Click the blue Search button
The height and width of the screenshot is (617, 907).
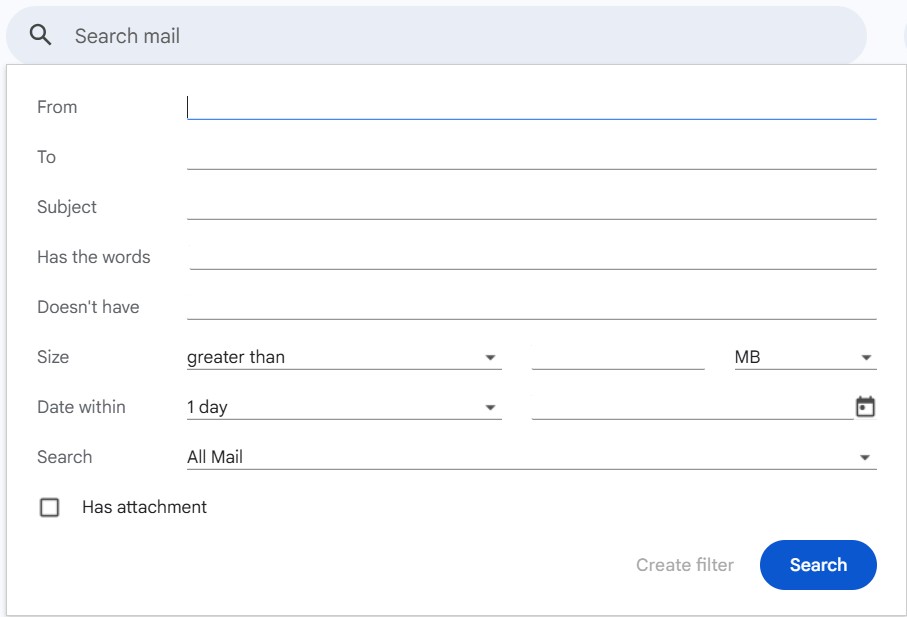tap(818, 565)
